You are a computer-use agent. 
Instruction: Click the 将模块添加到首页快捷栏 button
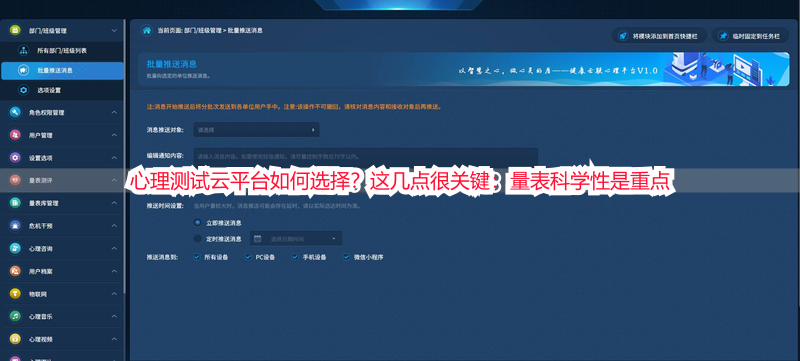tap(659, 36)
